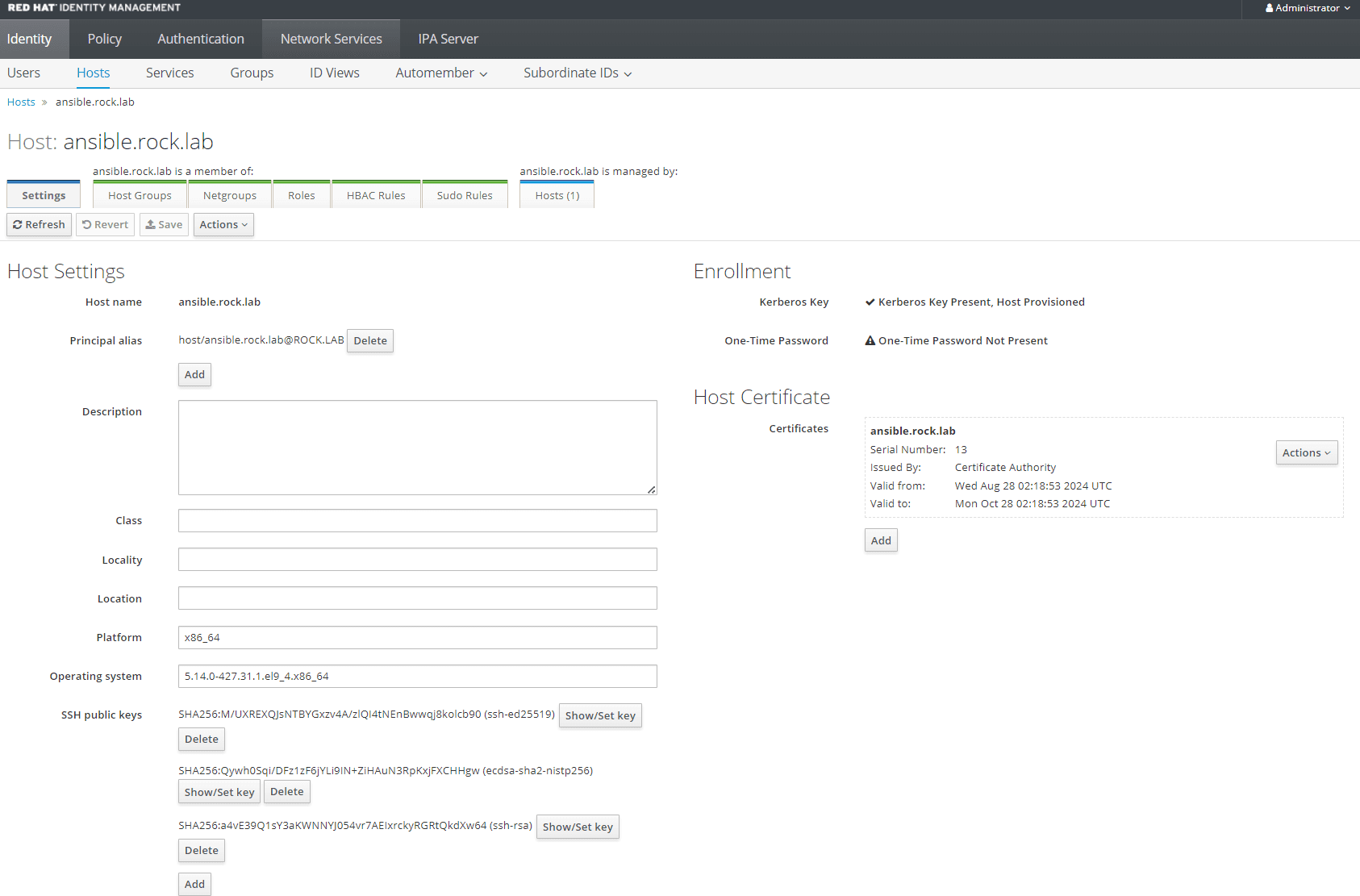The width and height of the screenshot is (1360, 896).
Task: Click the ssh-rsa key fingerprint text
Action: click(x=356, y=825)
